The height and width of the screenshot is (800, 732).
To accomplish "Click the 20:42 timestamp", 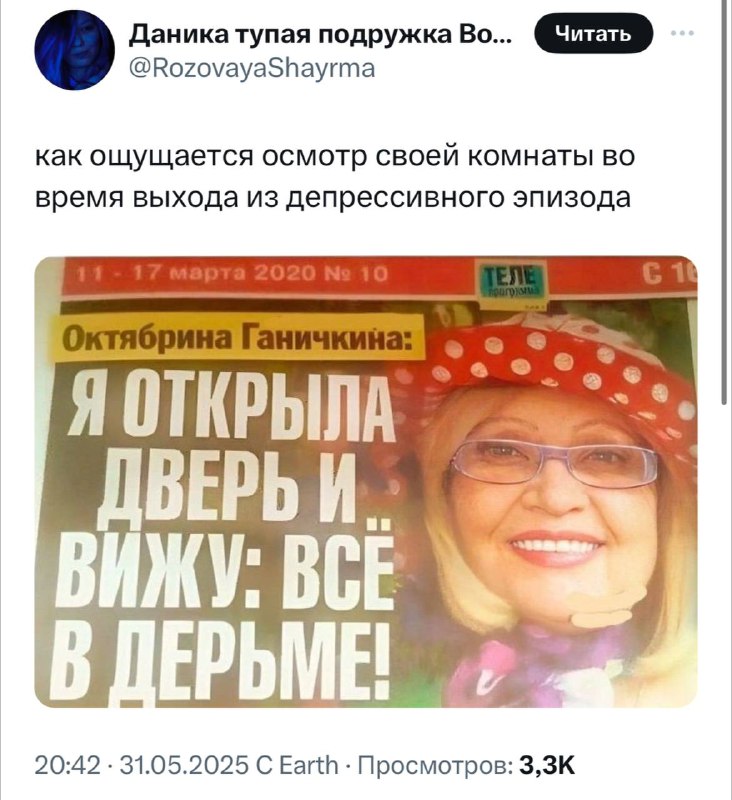I will click(x=67, y=765).
